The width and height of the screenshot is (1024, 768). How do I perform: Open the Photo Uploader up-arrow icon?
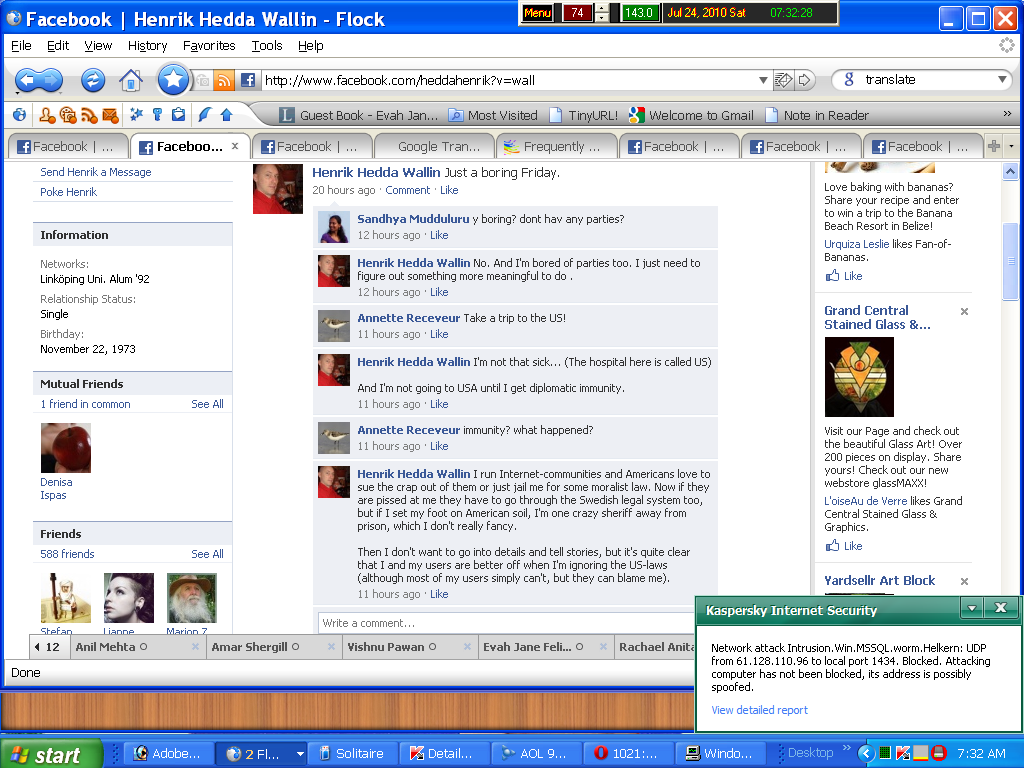(227, 115)
